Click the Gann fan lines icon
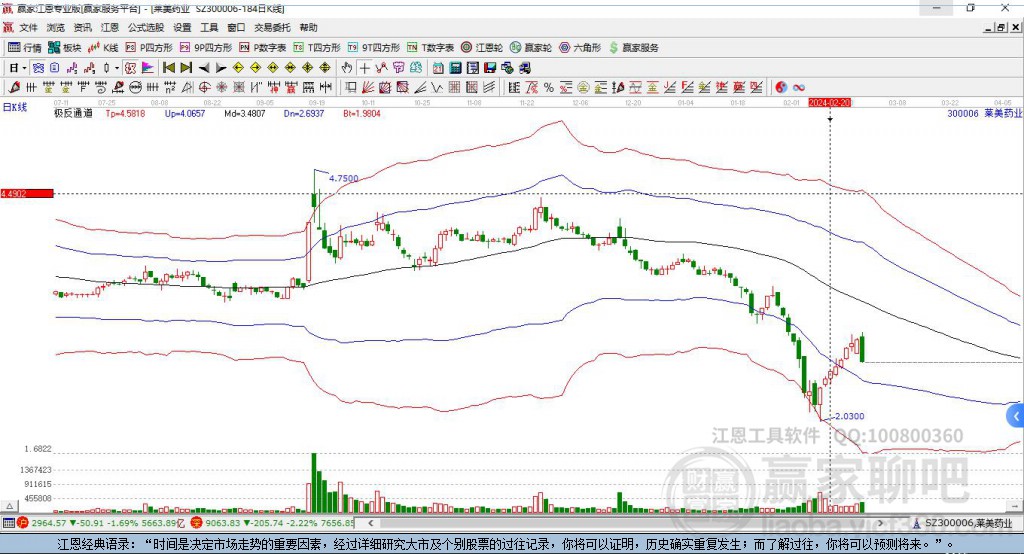1024x554 pixels. (368, 87)
